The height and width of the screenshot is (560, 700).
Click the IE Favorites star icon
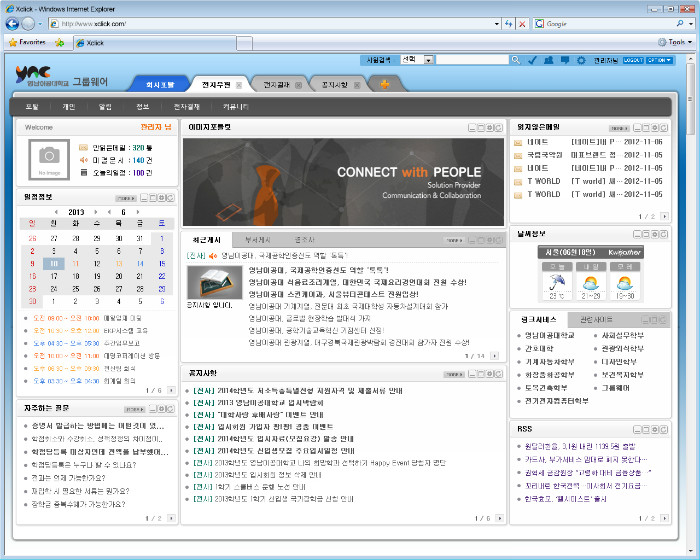coord(13,43)
